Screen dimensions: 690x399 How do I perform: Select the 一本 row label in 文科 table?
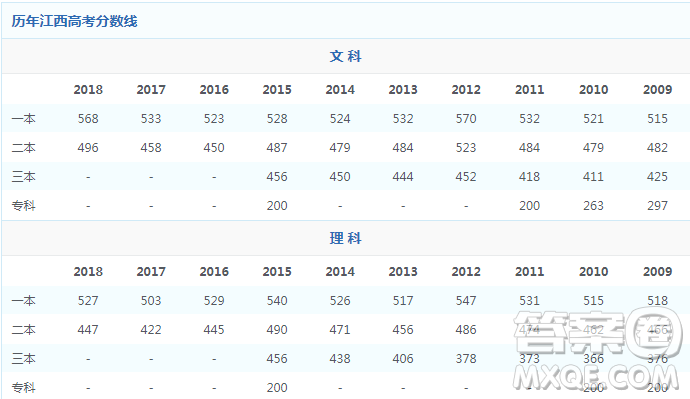tap(23, 118)
